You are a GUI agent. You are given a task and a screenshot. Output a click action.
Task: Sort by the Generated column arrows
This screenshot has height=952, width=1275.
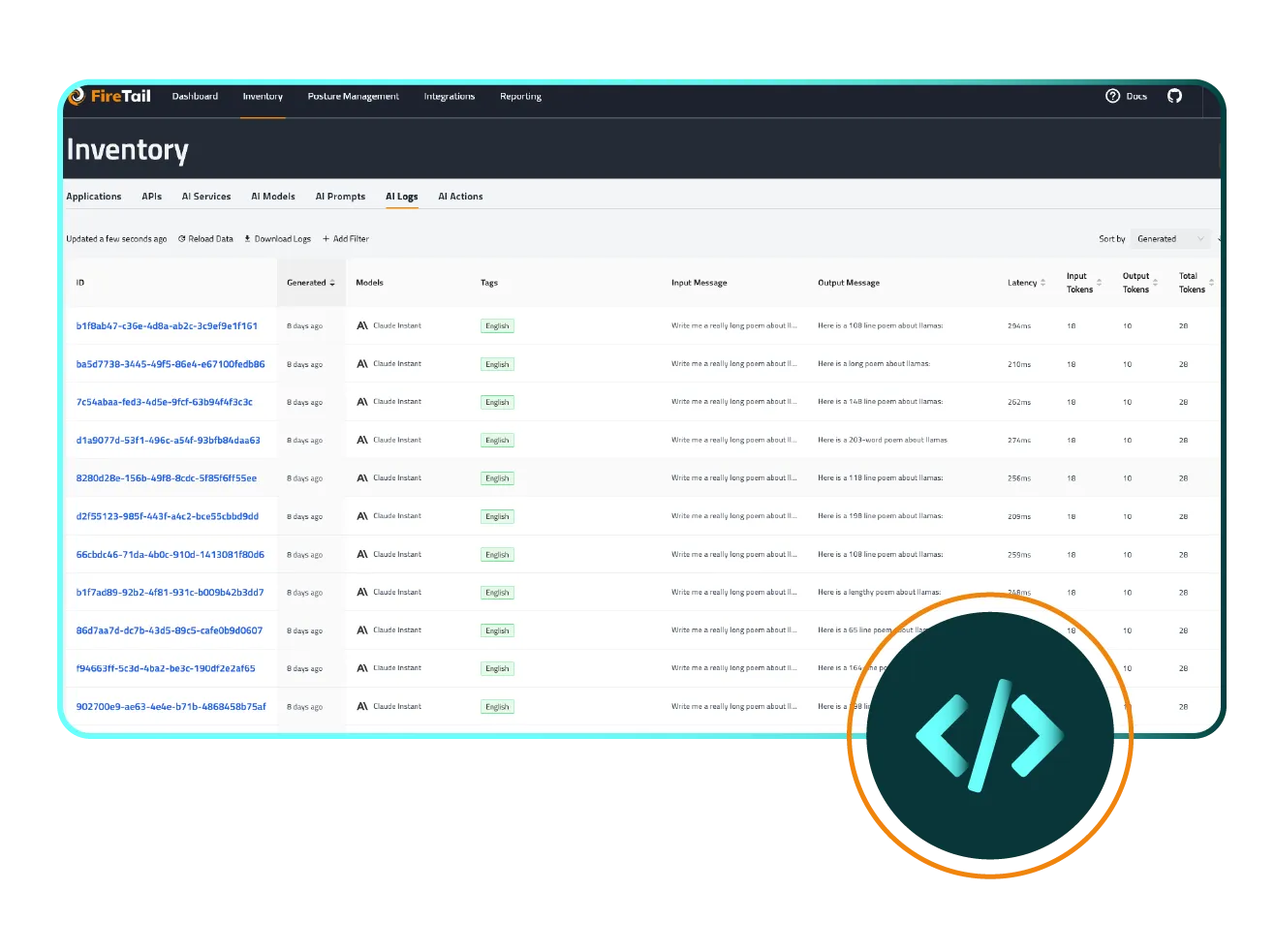click(332, 283)
